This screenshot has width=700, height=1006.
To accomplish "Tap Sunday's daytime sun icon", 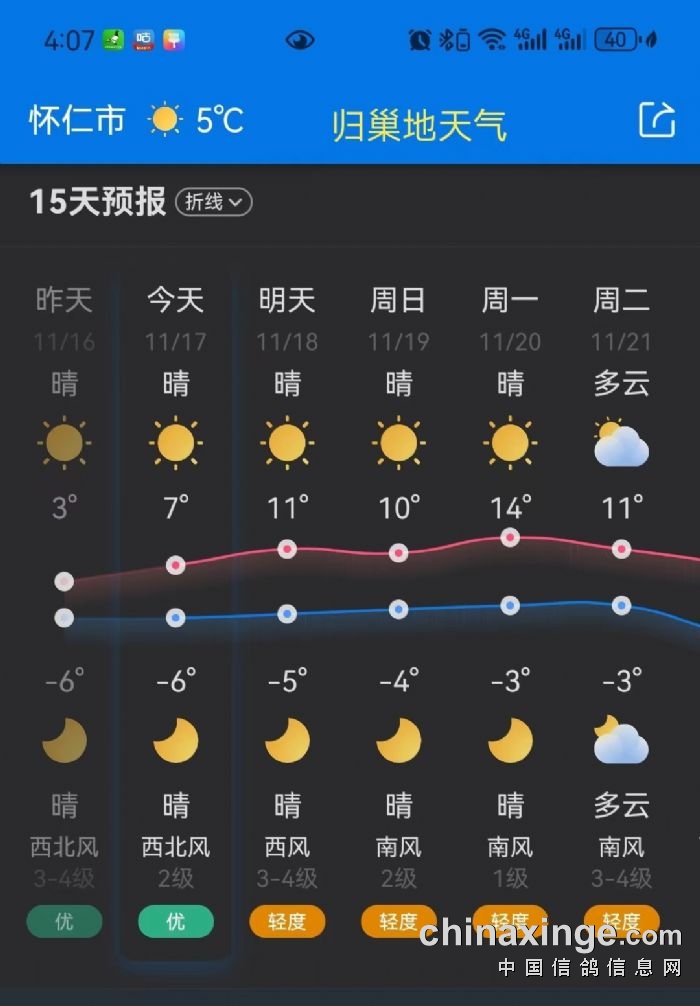I will 398,441.
